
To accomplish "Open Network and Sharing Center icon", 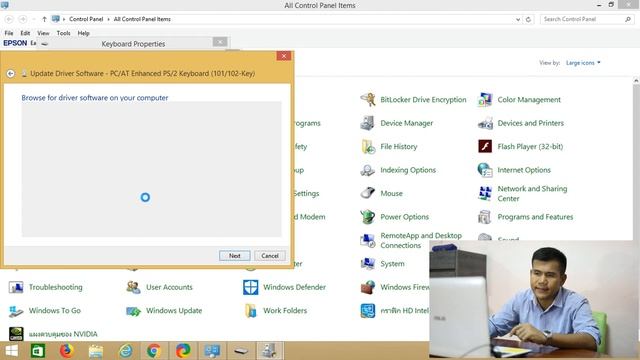I will (485, 193).
